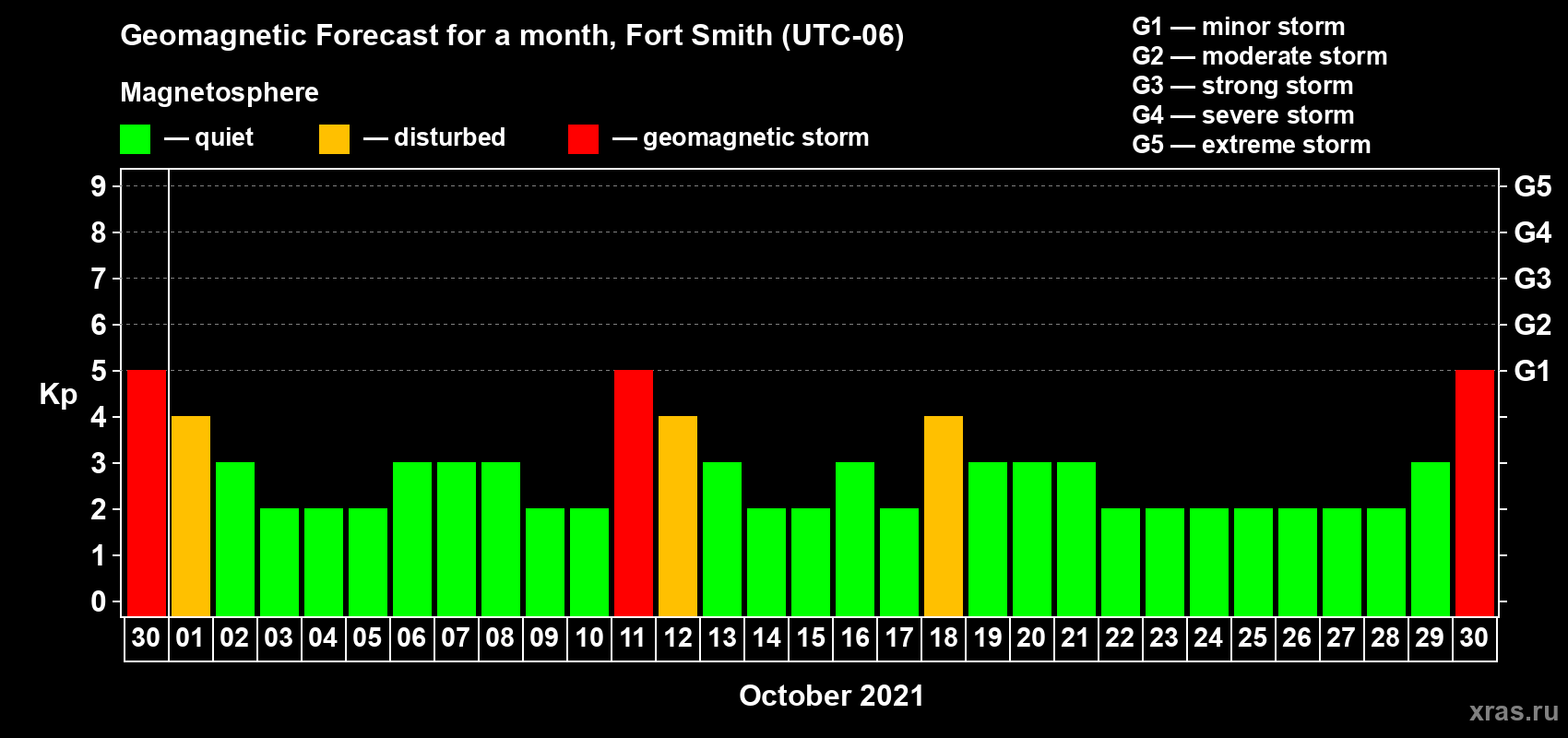The height and width of the screenshot is (738, 1568).
Task: Select date label 17 on the axis
Action: pos(898,638)
